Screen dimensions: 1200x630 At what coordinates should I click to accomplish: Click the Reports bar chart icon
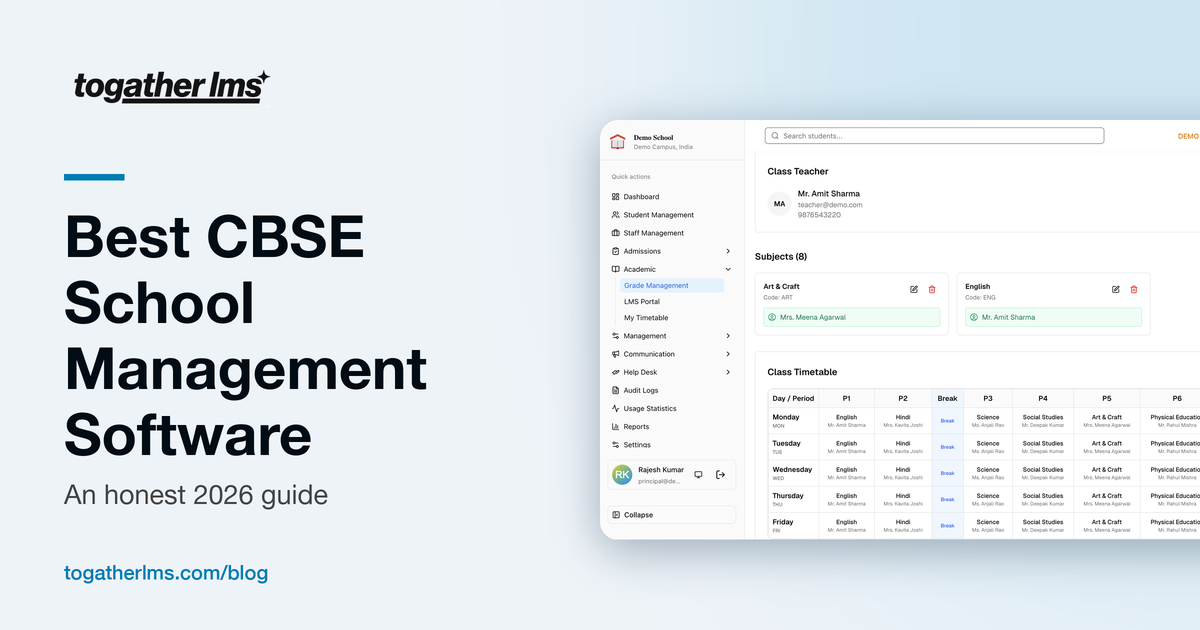point(615,426)
